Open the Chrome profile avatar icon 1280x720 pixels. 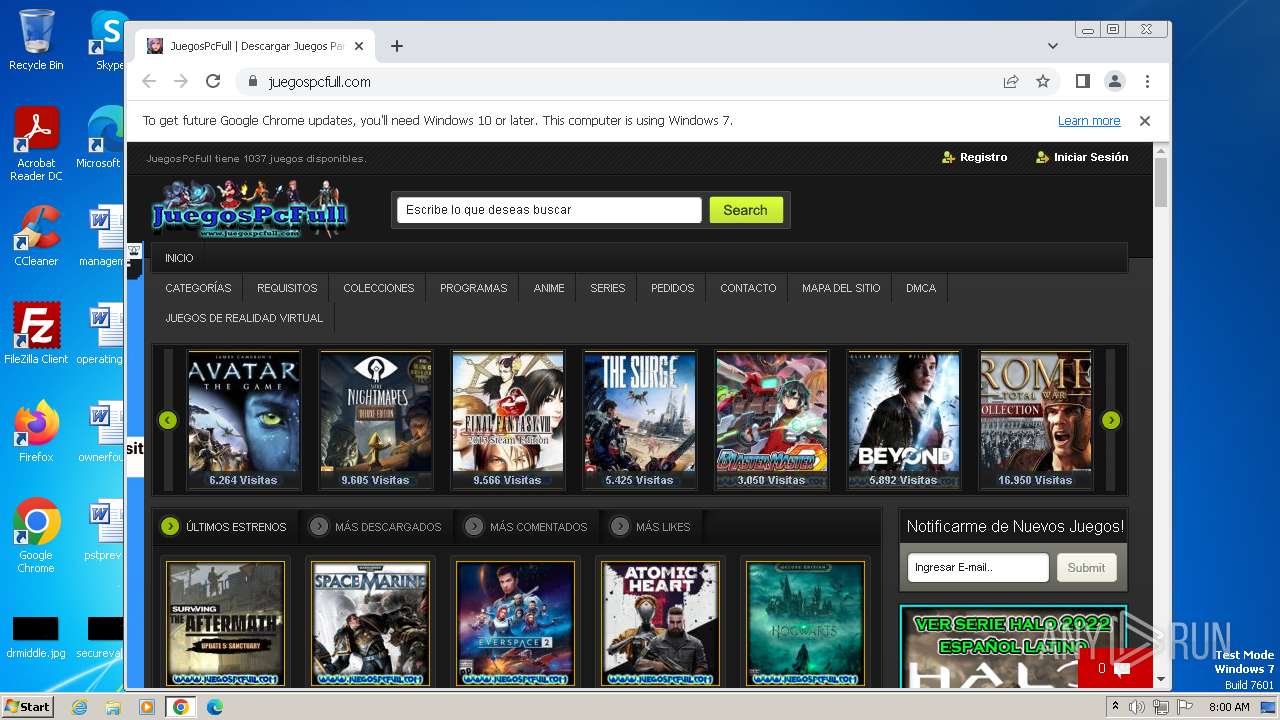coord(1115,82)
